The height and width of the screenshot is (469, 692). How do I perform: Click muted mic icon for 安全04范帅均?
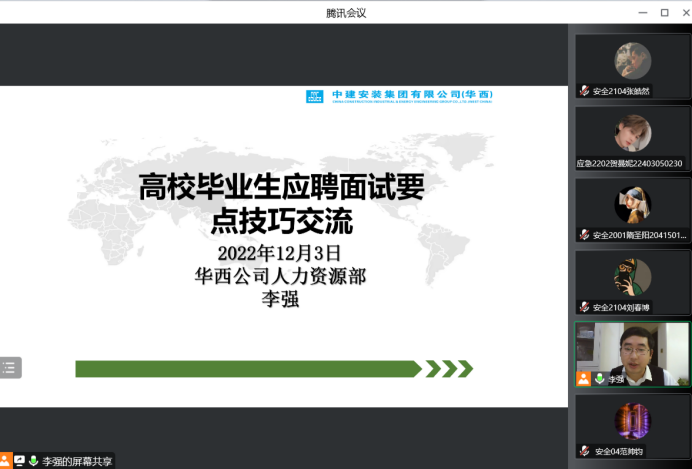click(x=584, y=451)
